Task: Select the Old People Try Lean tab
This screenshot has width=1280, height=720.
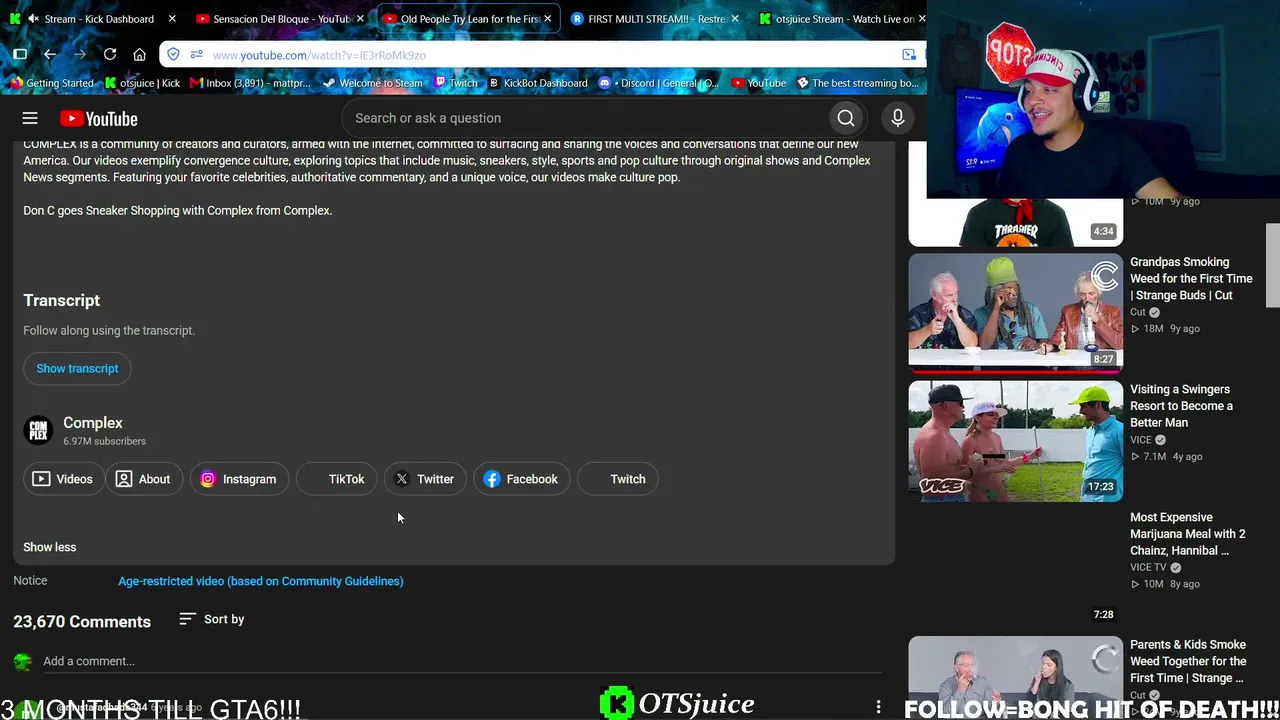Action: click(469, 18)
